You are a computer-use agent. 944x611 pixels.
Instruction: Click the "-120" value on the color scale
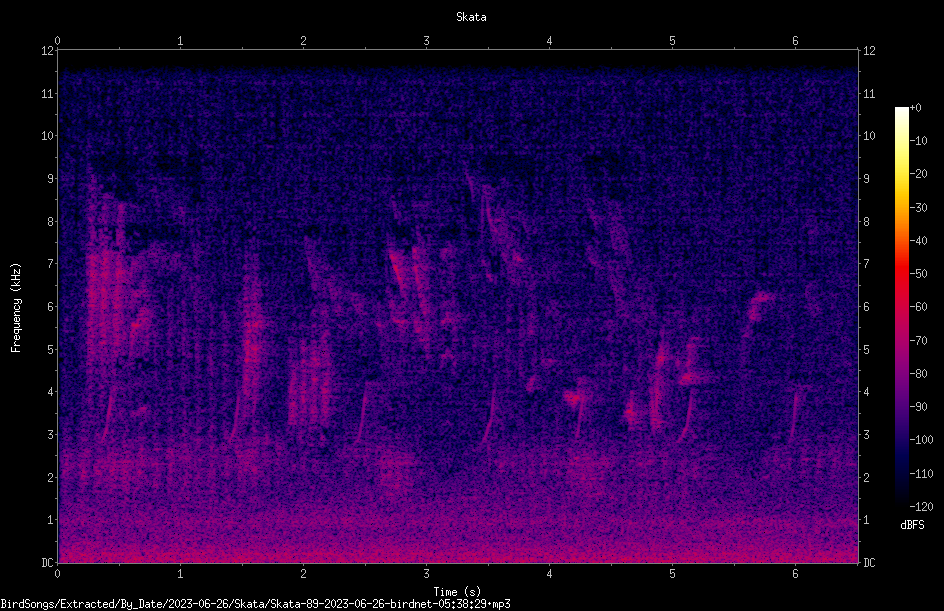[922, 507]
